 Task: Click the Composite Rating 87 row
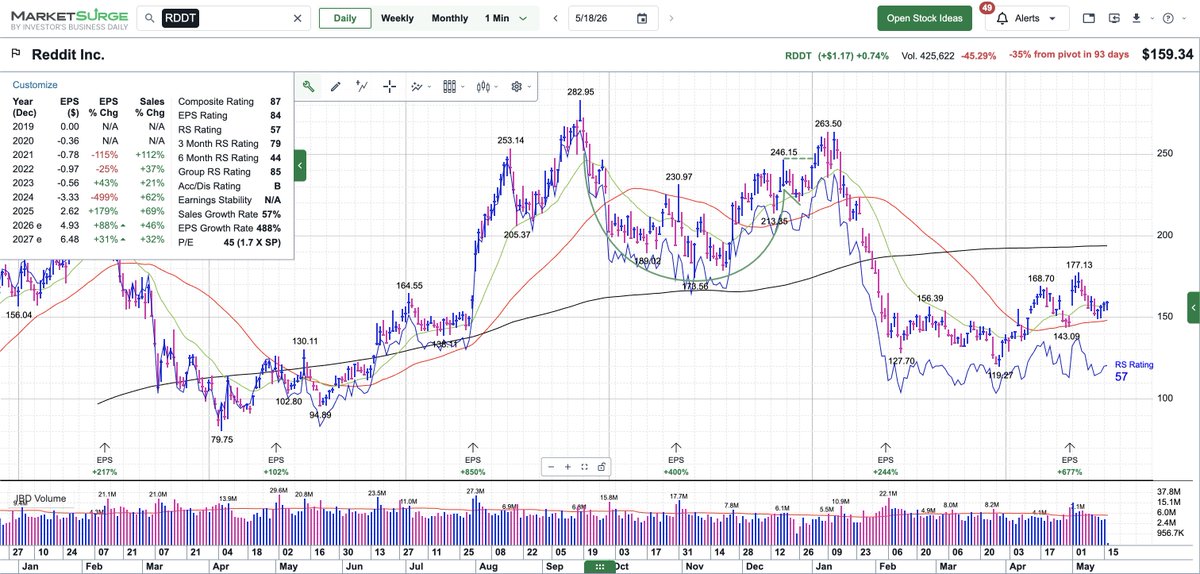(229, 102)
